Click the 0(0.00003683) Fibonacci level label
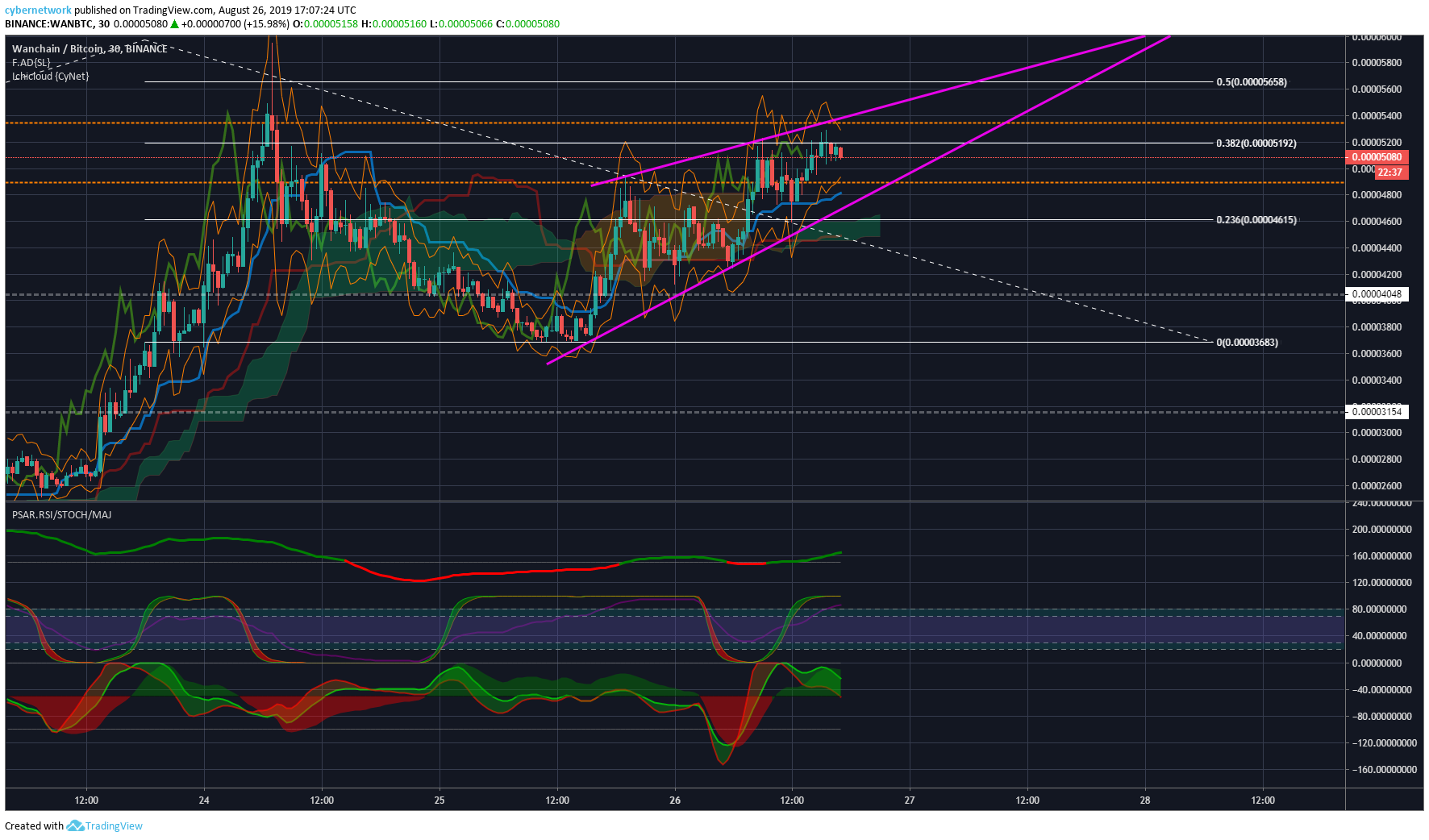1429x840 pixels. (1247, 343)
